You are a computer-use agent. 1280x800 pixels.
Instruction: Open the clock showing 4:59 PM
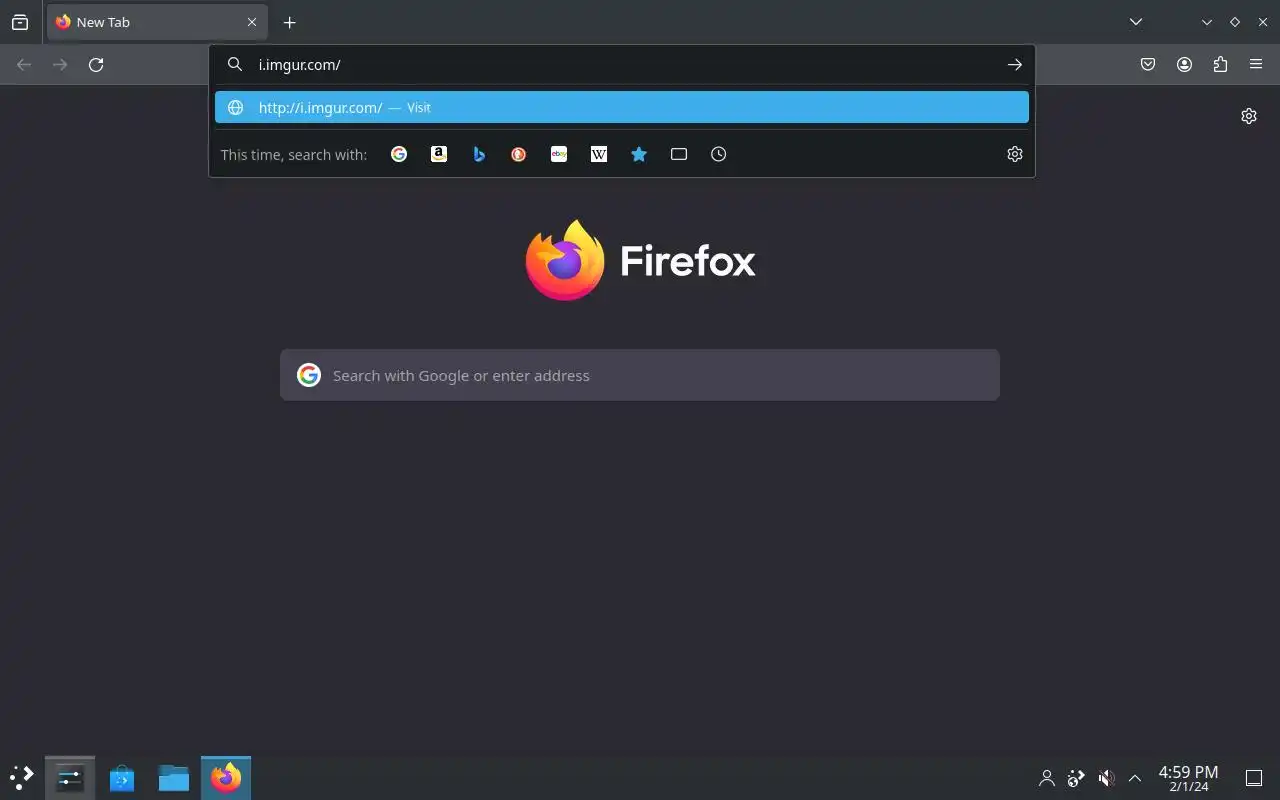(1188, 778)
